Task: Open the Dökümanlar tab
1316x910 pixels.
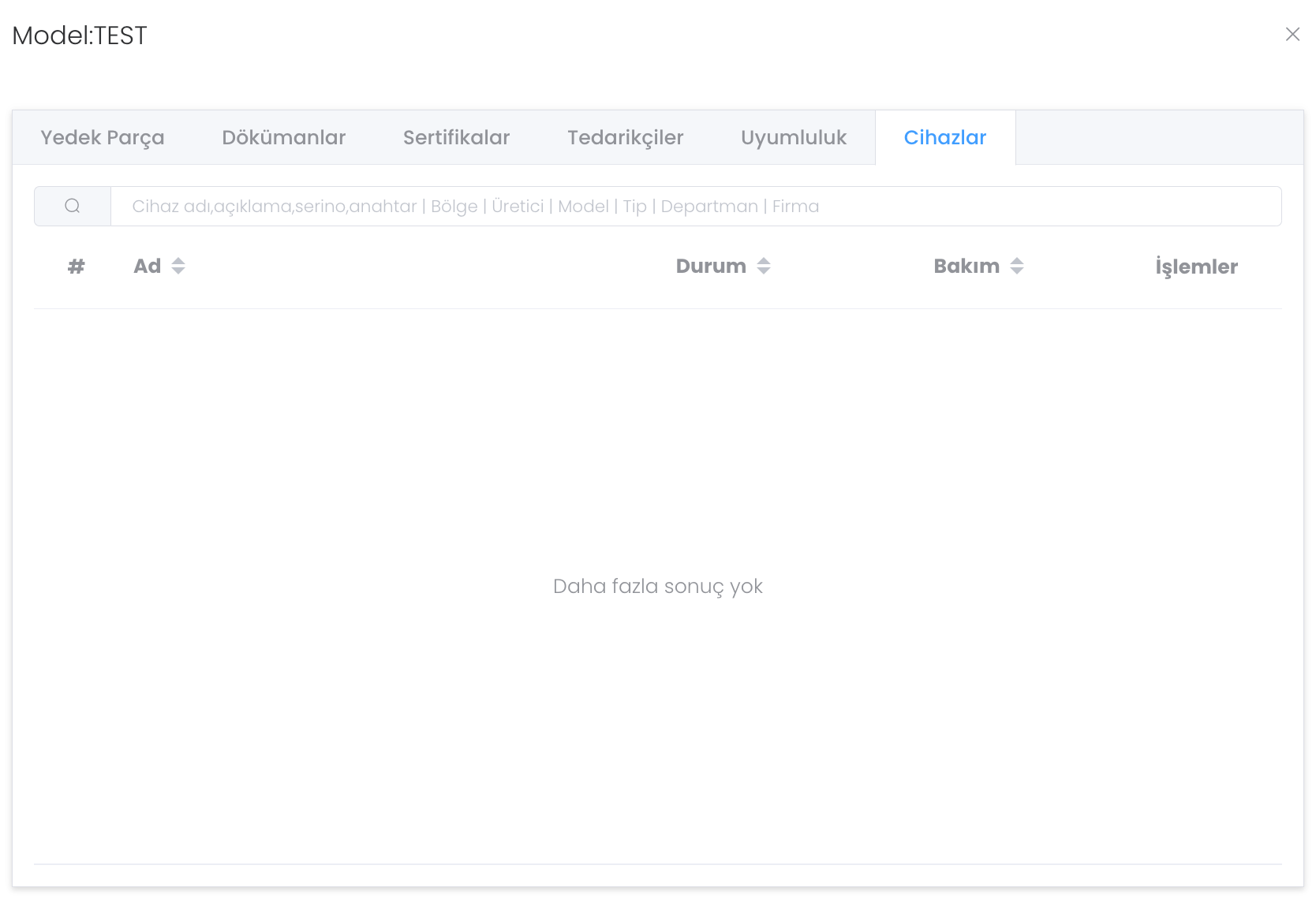Action: [x=283, y=138]
